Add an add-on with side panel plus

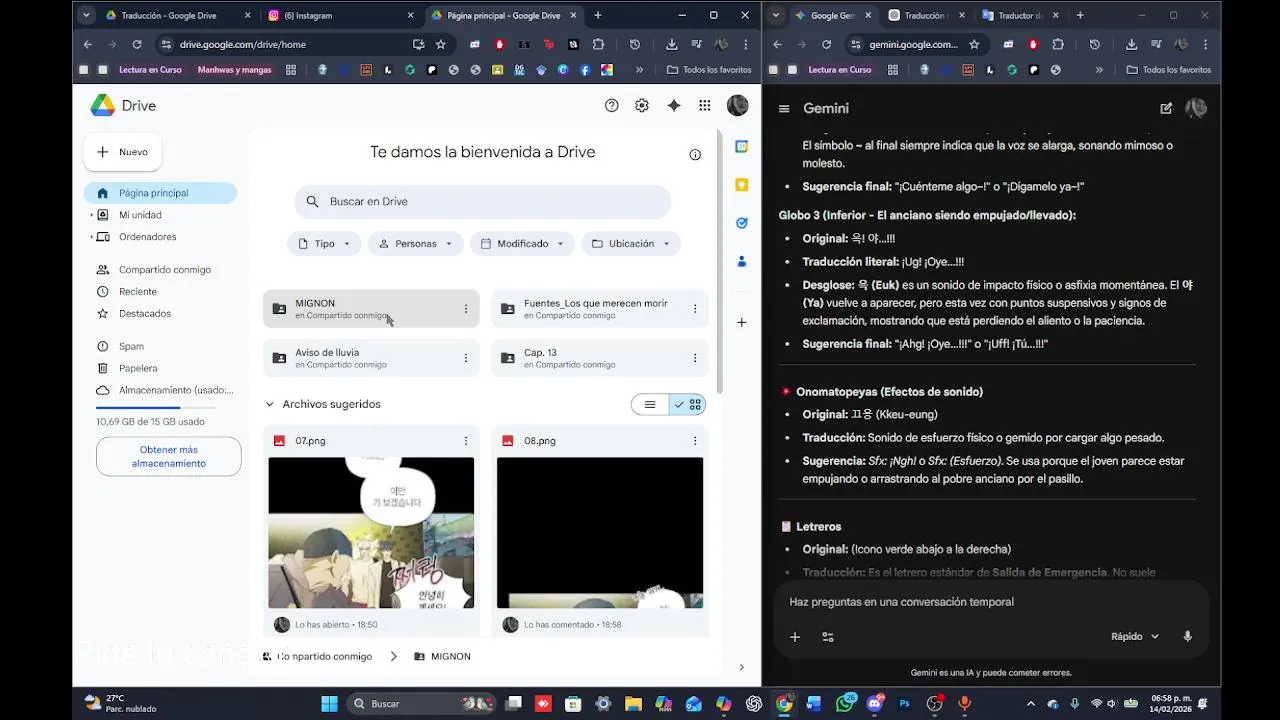click(x=742, y=322)
